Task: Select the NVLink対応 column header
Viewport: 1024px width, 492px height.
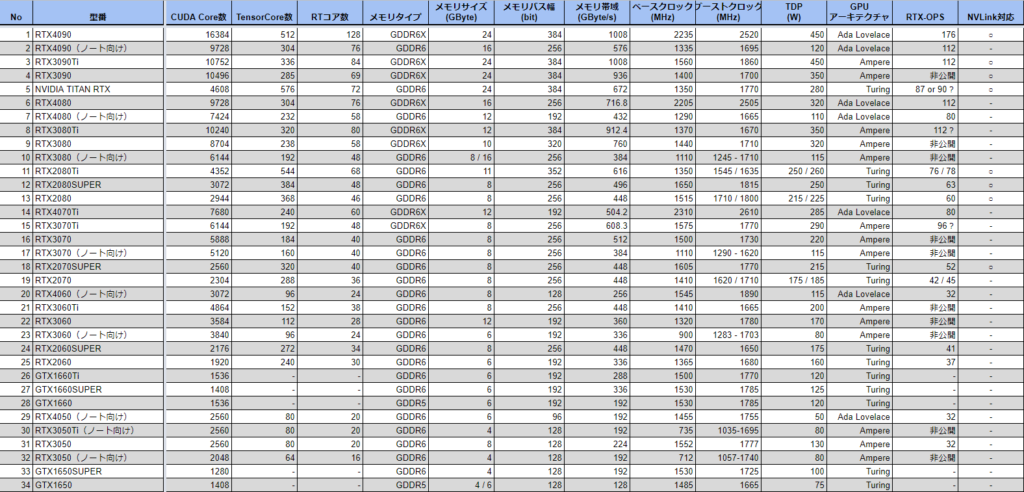Action: coord(991,16)
